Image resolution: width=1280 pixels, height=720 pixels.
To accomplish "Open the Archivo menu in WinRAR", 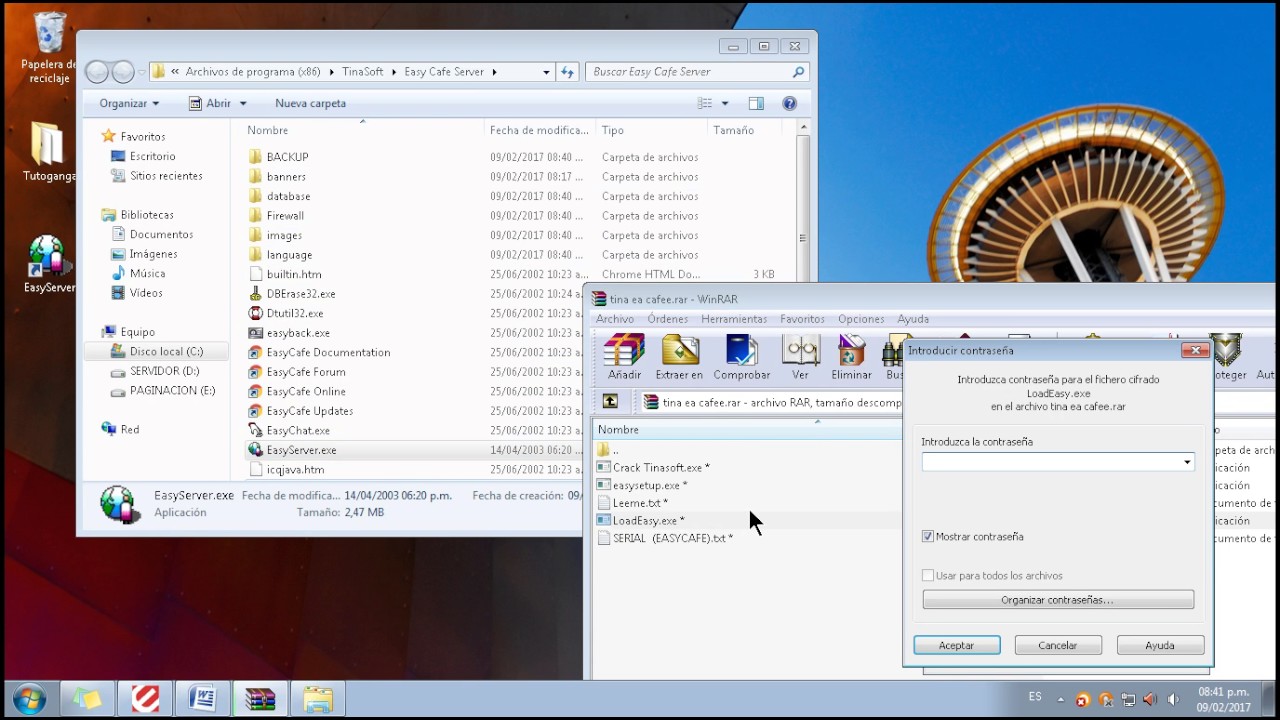I will [615, 319].
